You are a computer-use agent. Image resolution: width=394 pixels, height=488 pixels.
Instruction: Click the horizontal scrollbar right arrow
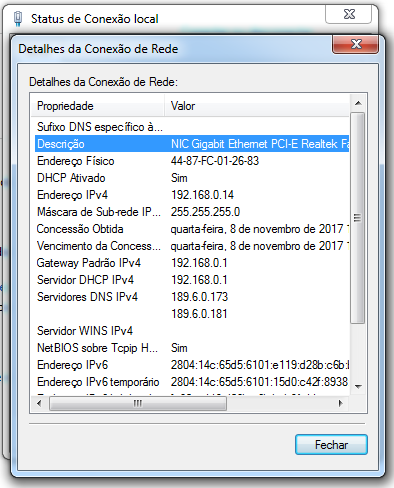(340, 403)
